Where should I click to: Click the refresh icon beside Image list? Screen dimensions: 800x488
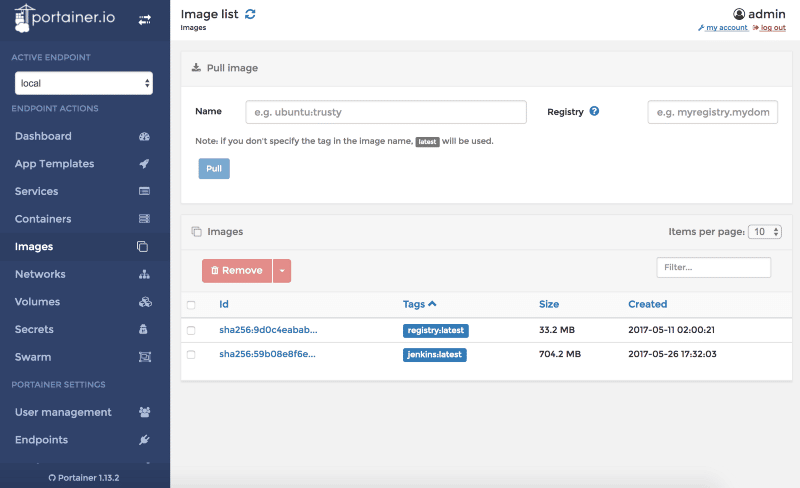[x=250, y=14]
